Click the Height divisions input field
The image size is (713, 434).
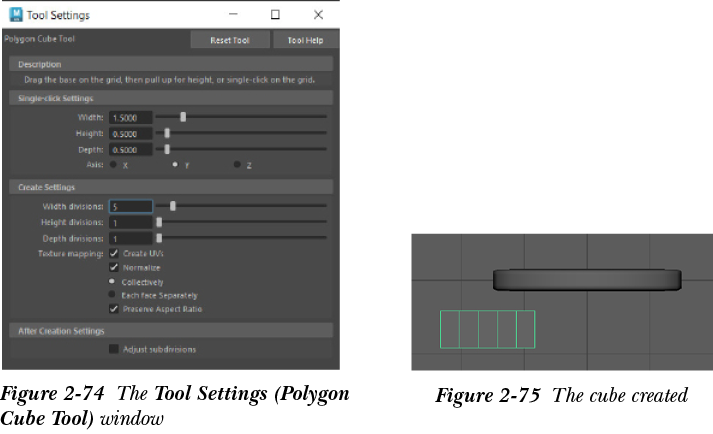pyautogui.click(x=130, y=222)
